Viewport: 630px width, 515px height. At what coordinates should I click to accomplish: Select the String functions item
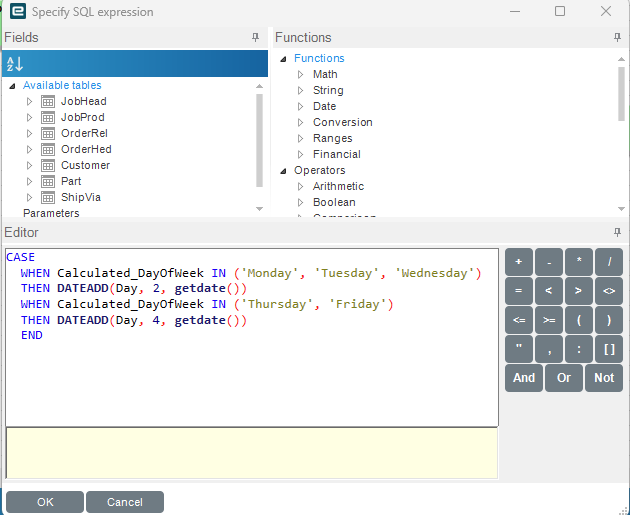click(327, 90)
